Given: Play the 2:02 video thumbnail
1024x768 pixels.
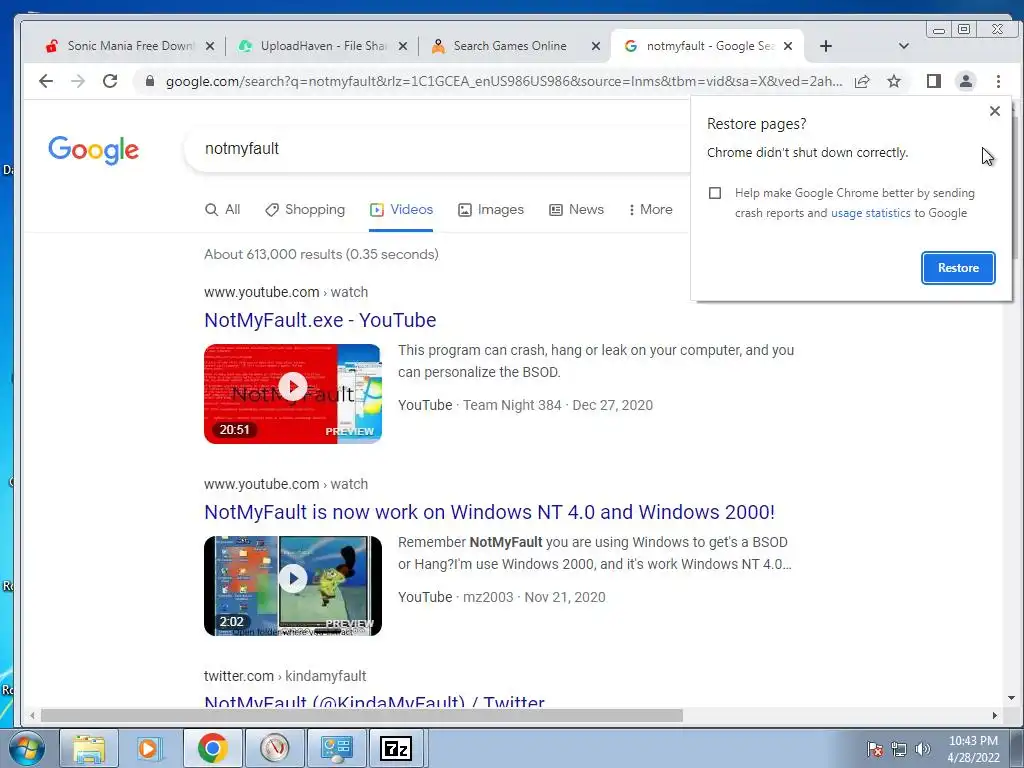Looking at the screenshot, I should [x=293, y=586].
